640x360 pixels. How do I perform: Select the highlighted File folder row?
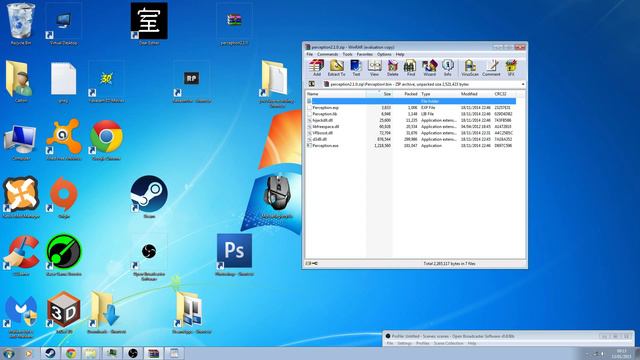coord(411,101)
